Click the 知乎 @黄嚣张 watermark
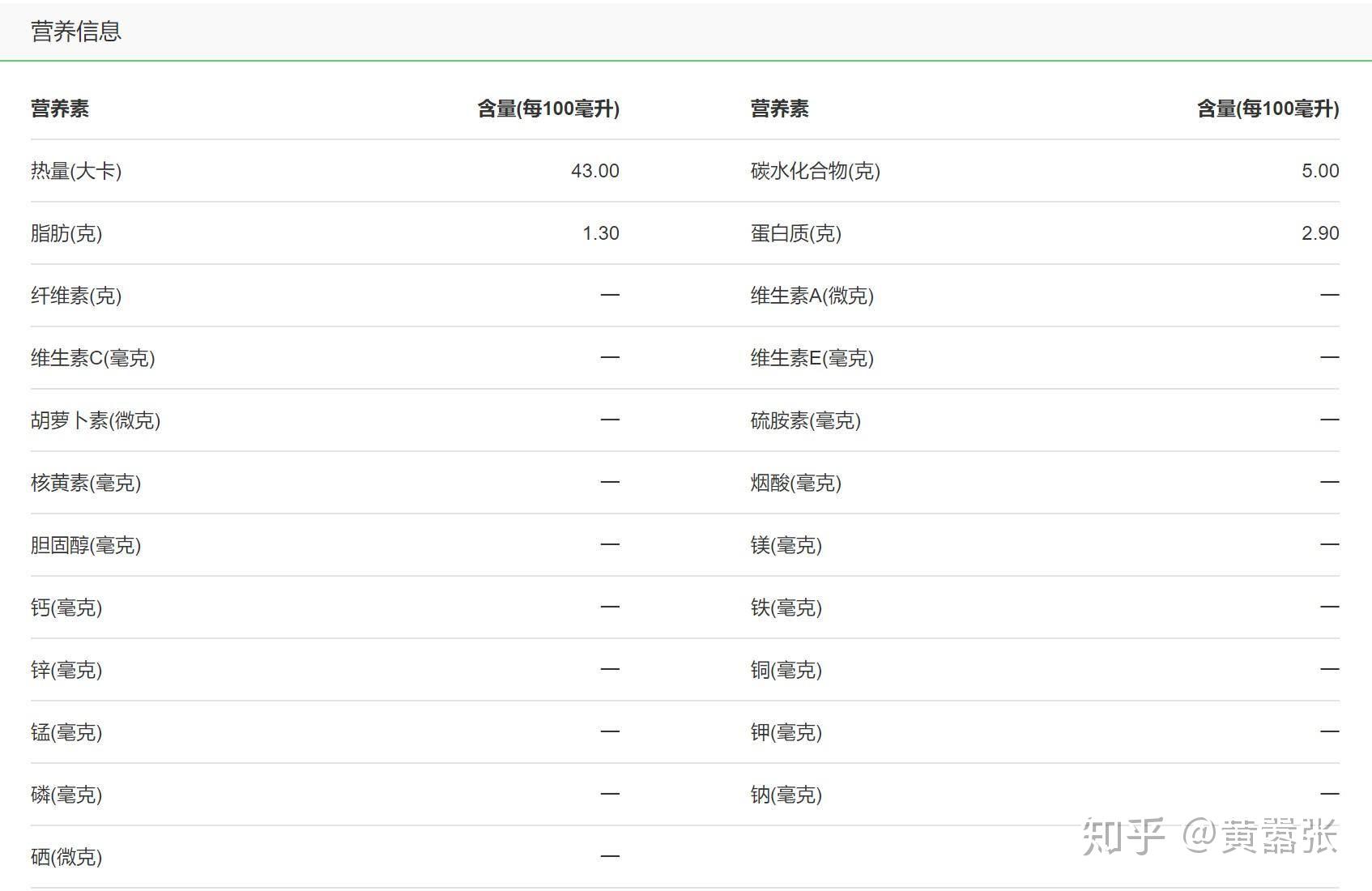 (1208, 836)
